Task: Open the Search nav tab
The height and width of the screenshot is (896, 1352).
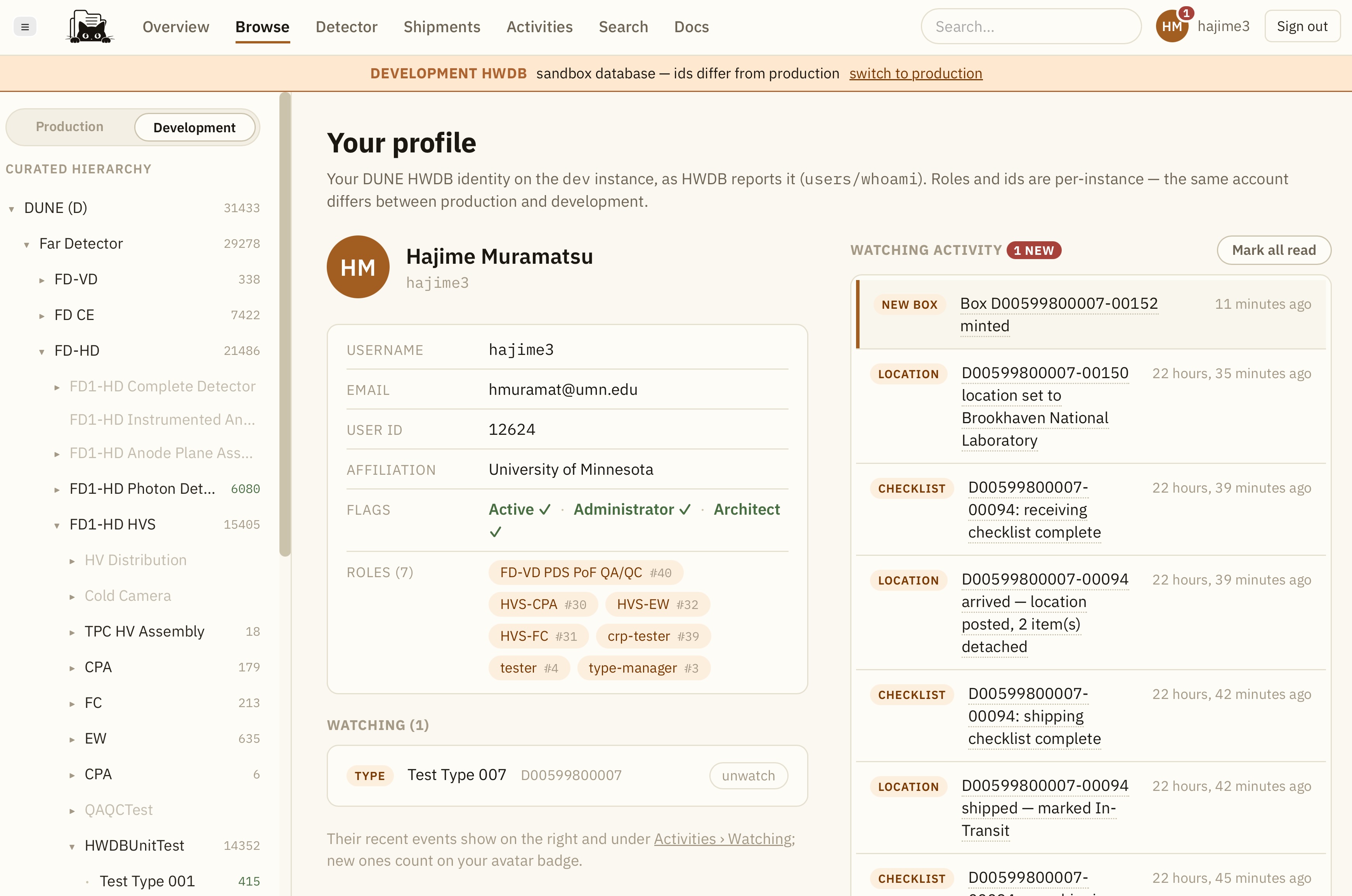Action: tap(623, 27)
